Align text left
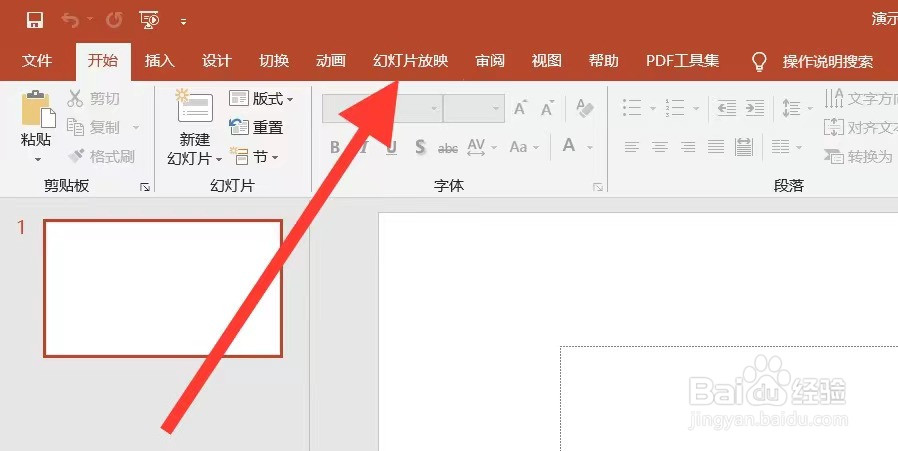The height and width of the screenshot is (451, 898). (631, 147)
